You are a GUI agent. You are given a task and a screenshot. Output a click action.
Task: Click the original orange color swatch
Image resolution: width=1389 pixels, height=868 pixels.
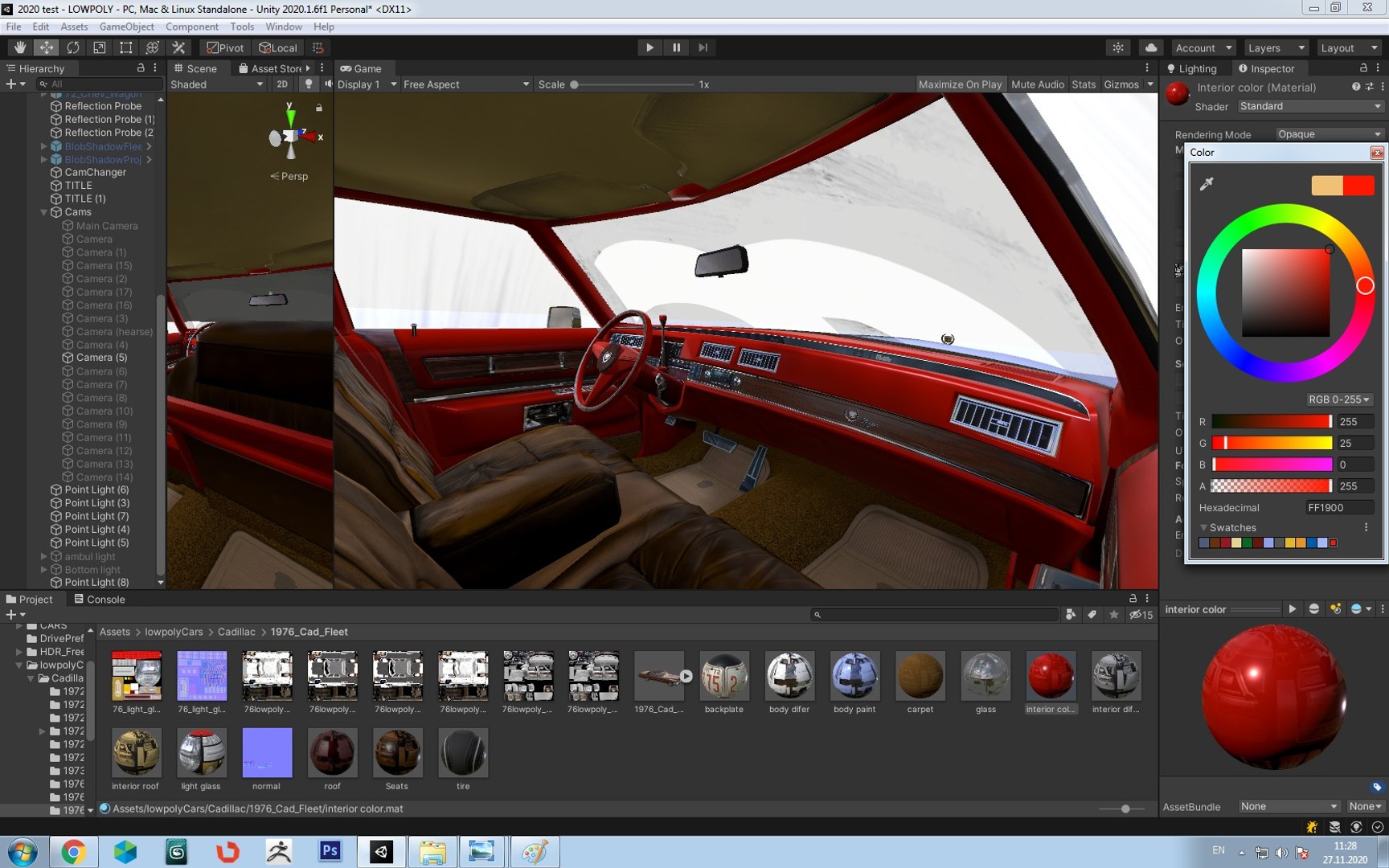[1327, 186]
